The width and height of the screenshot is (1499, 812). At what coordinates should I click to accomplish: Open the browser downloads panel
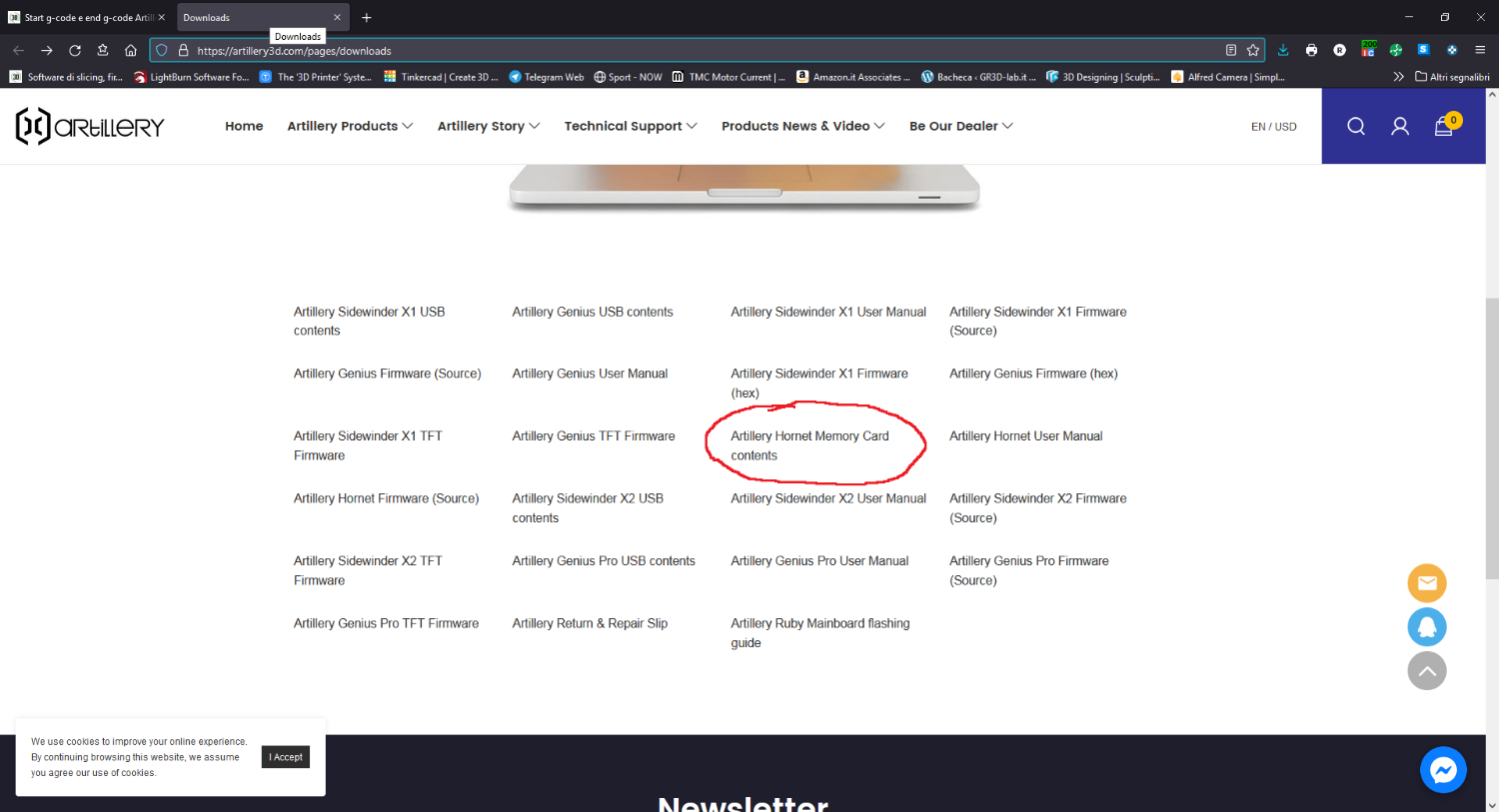pos(1283,50)
